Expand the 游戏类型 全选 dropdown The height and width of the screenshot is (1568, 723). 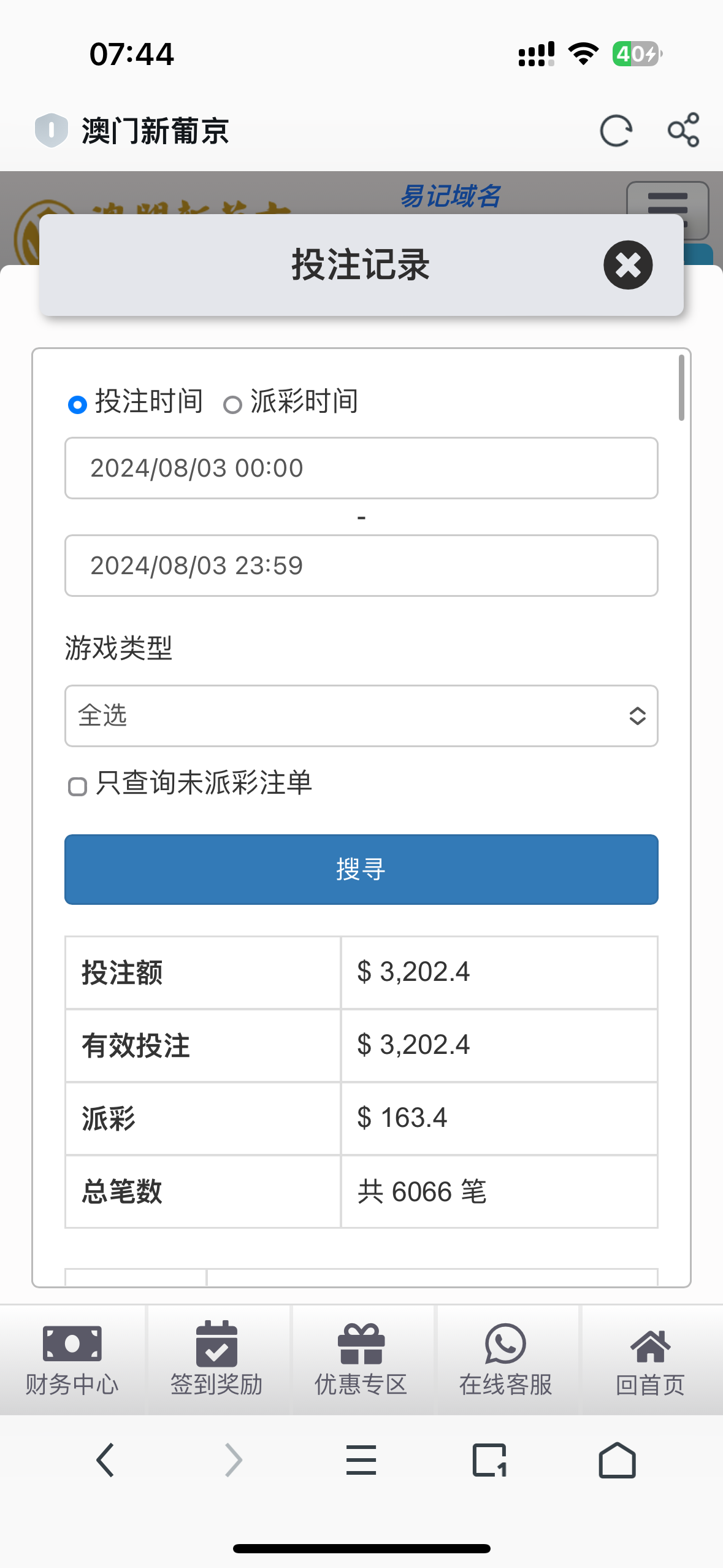point(361,716)
